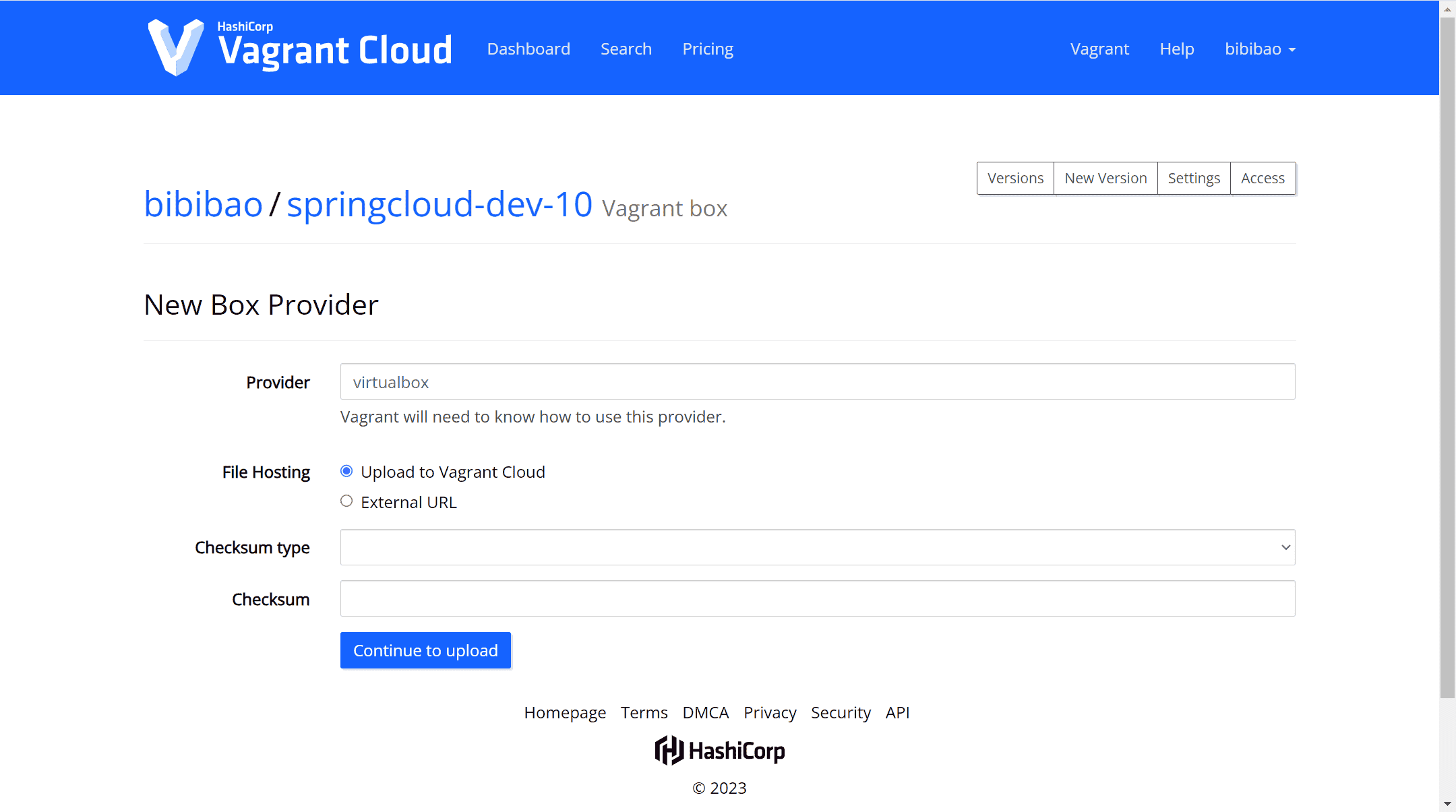Click the © 2023 copyright text

(x=719, y=788)
